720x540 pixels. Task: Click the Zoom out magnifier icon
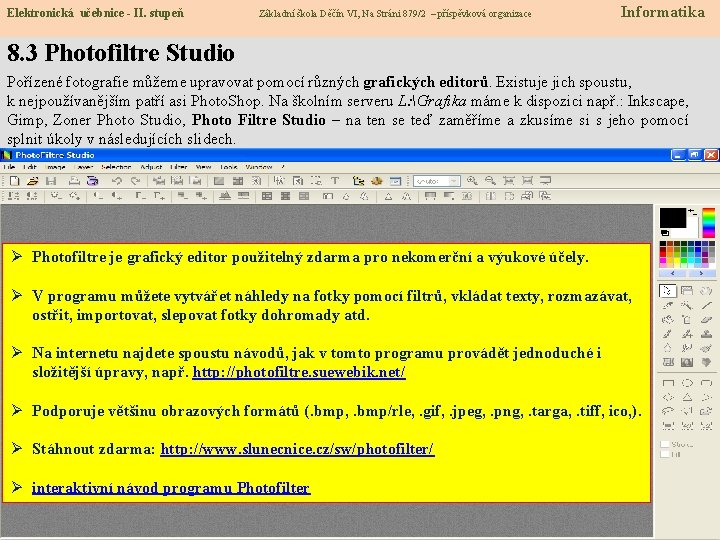(490, 181)
